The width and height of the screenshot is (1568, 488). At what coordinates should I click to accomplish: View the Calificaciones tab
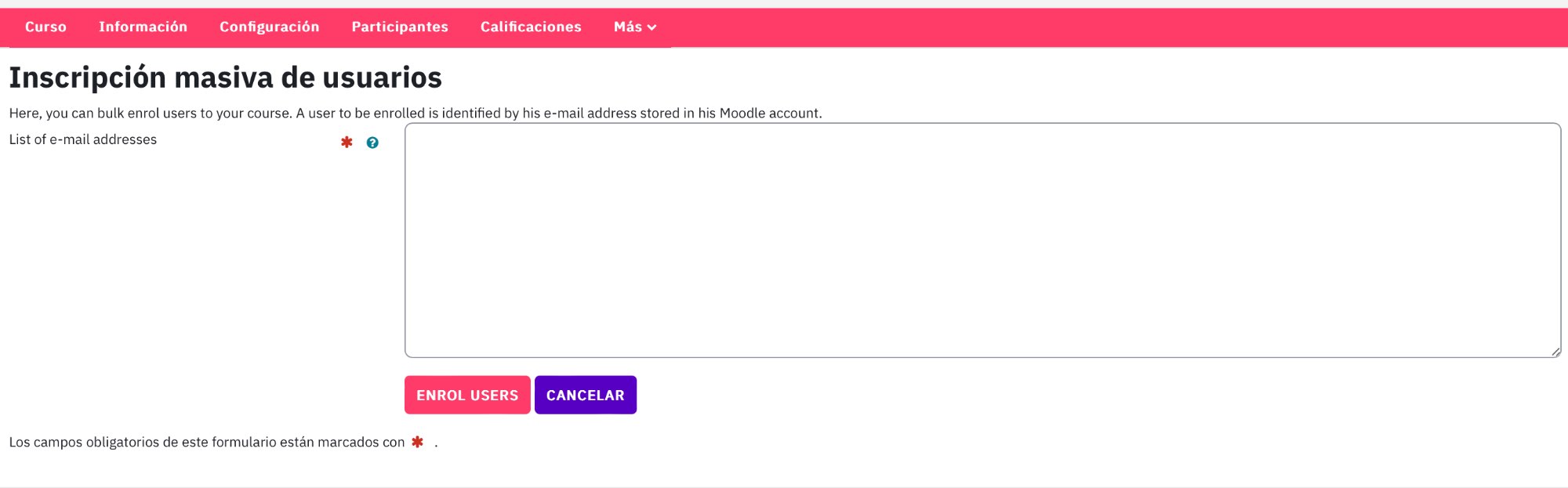coord(531,27)
